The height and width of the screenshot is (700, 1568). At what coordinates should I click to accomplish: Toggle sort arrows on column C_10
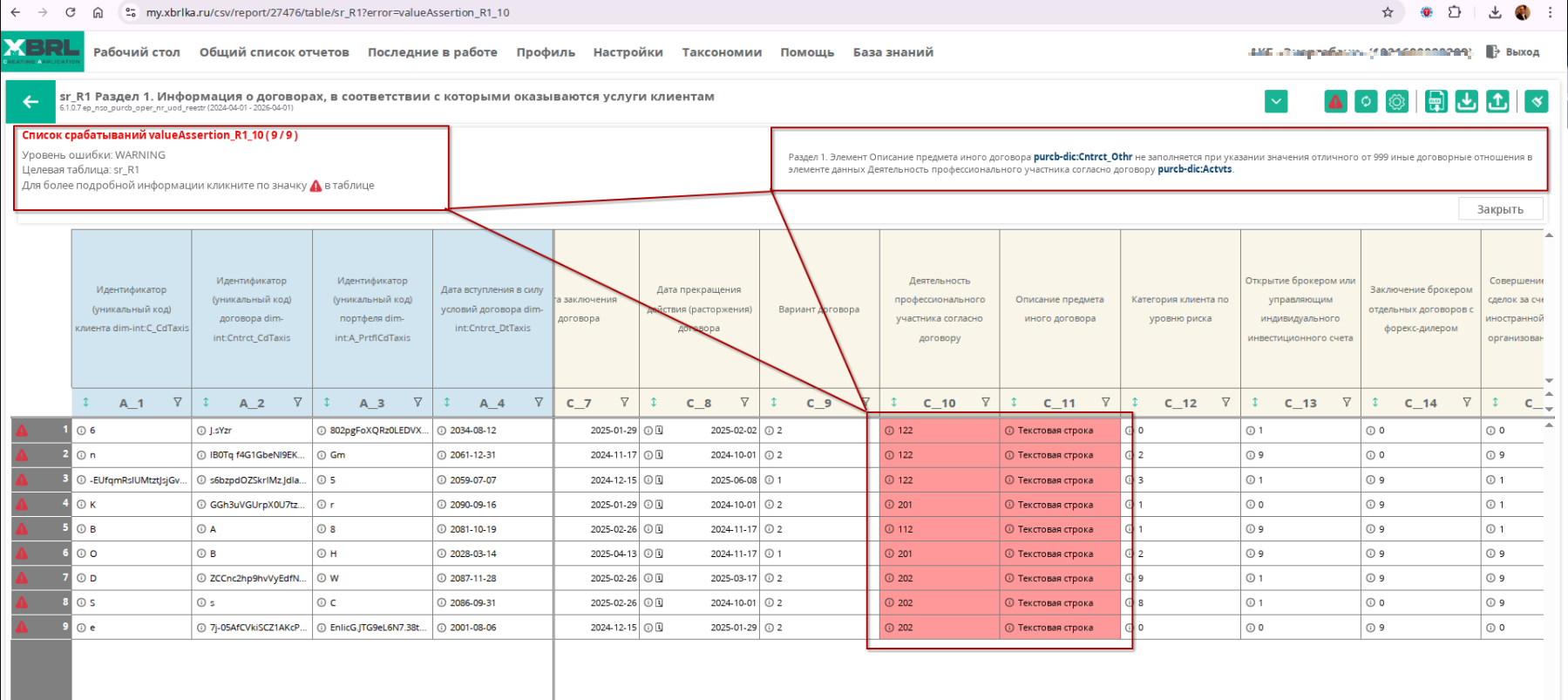[x=893, y=403]
